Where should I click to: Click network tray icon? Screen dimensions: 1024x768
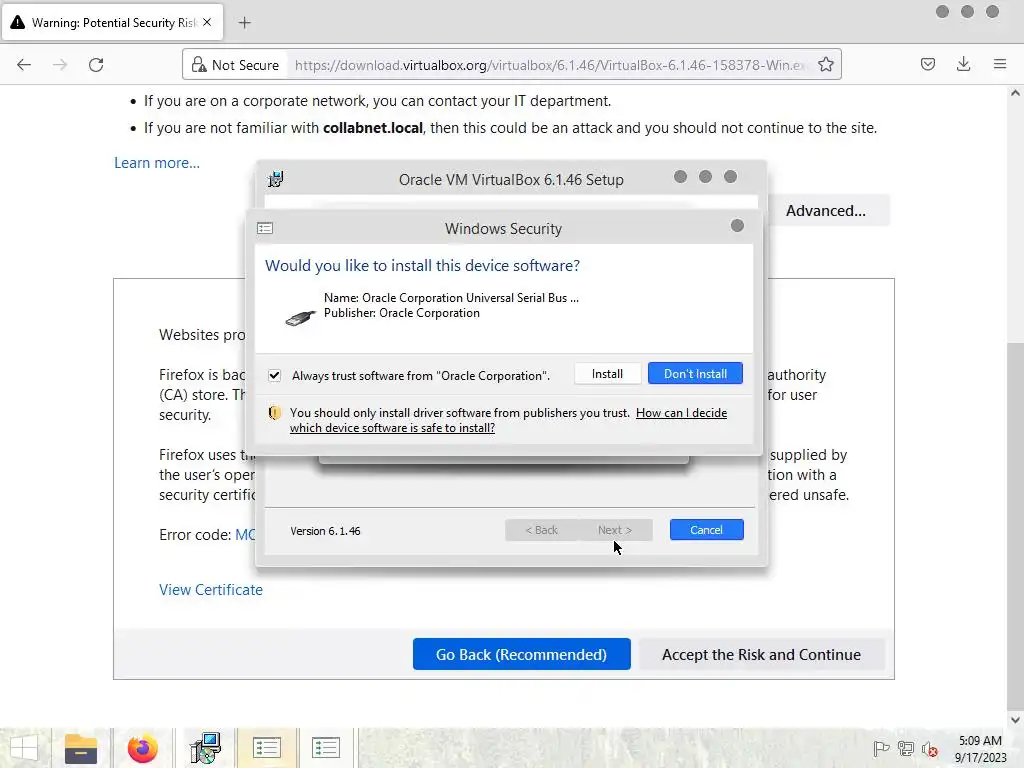[x=906, y=749]
